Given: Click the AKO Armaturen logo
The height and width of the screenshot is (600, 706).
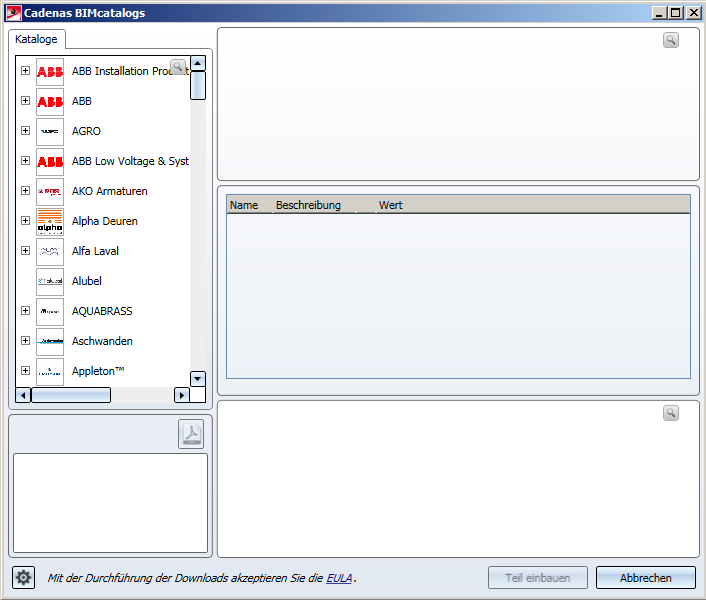Looking at the screenshot, I should [x=50, y=192].
